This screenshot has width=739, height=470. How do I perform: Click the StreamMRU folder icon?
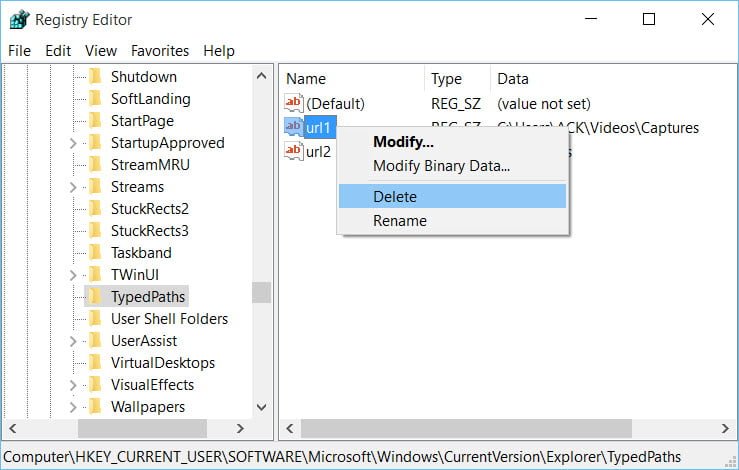pyautogui.click(x=95, y=165)
